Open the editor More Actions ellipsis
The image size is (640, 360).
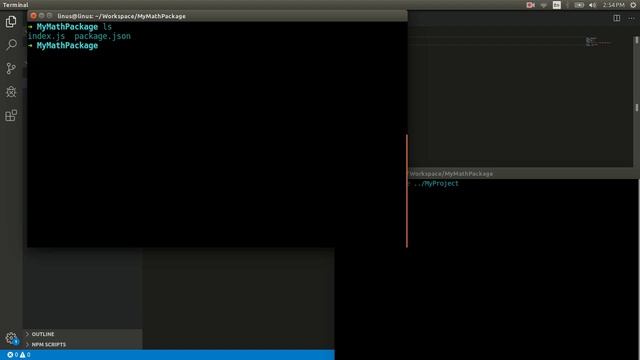[x=631, y=18]
